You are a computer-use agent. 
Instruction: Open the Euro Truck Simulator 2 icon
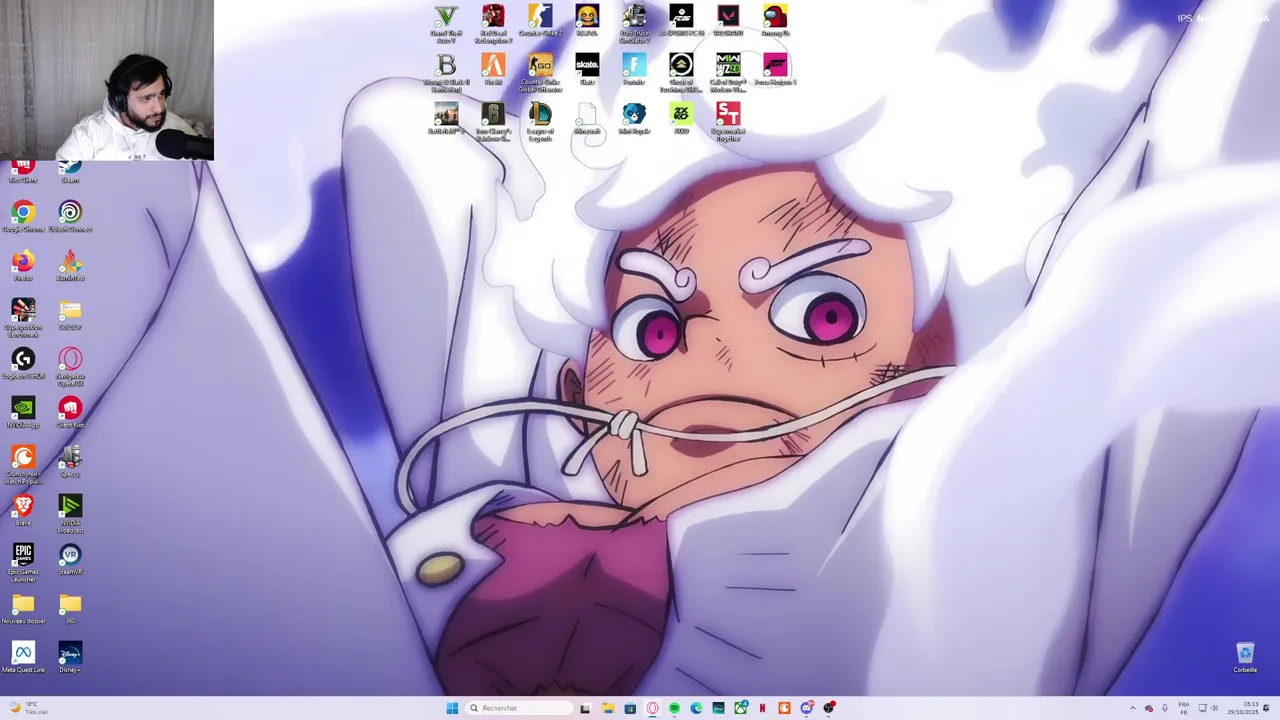(634, 23)
